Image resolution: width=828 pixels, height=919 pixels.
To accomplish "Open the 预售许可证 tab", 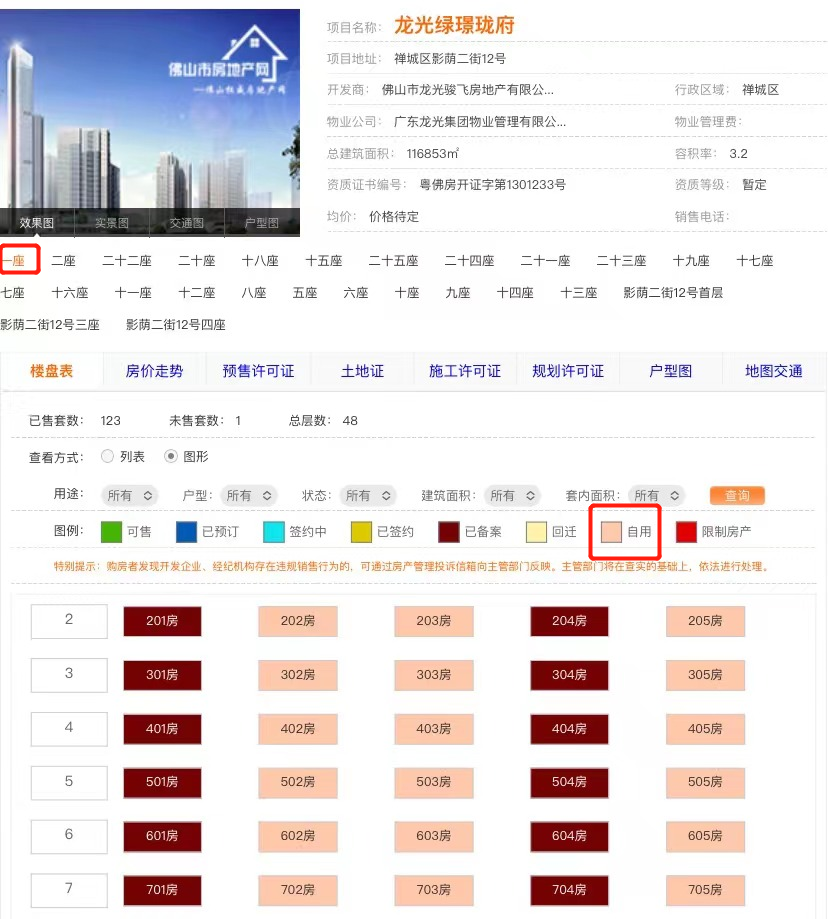I will point(258,371).
